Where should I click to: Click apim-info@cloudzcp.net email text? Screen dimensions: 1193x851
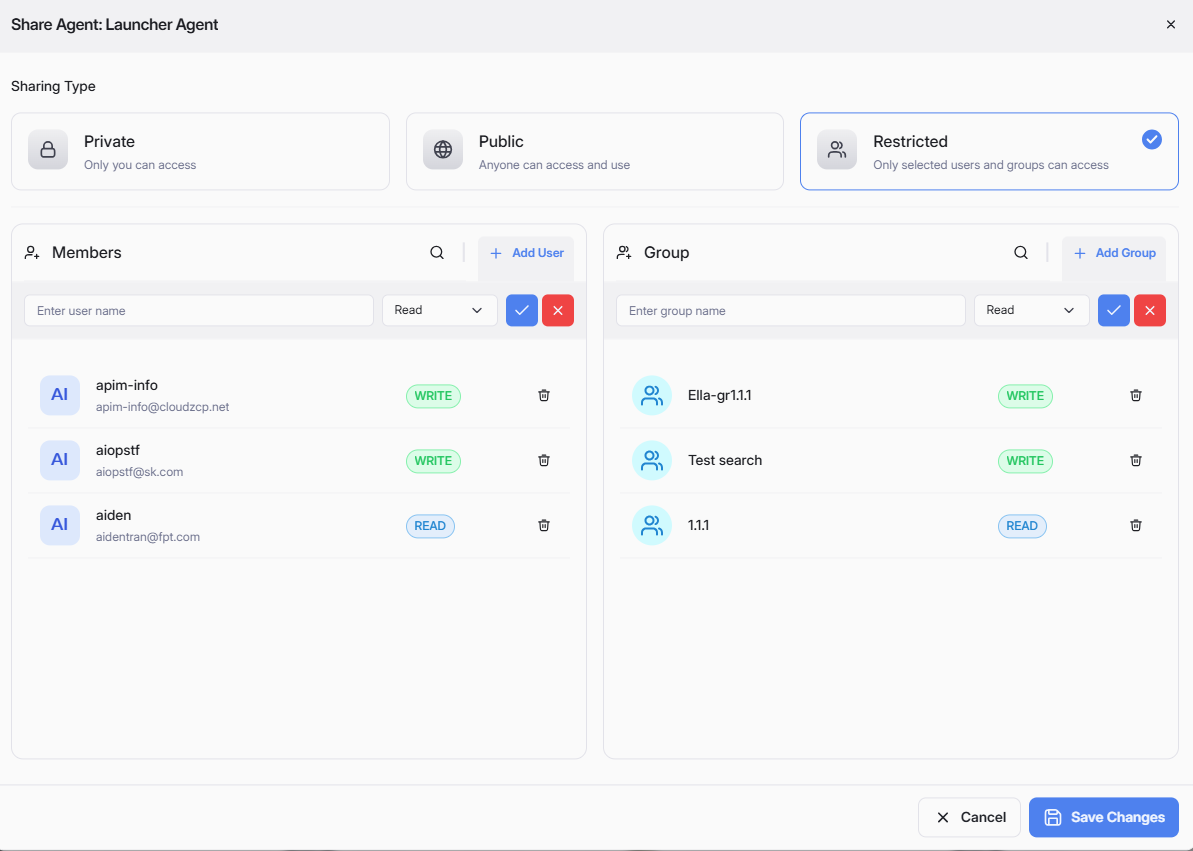162,407
